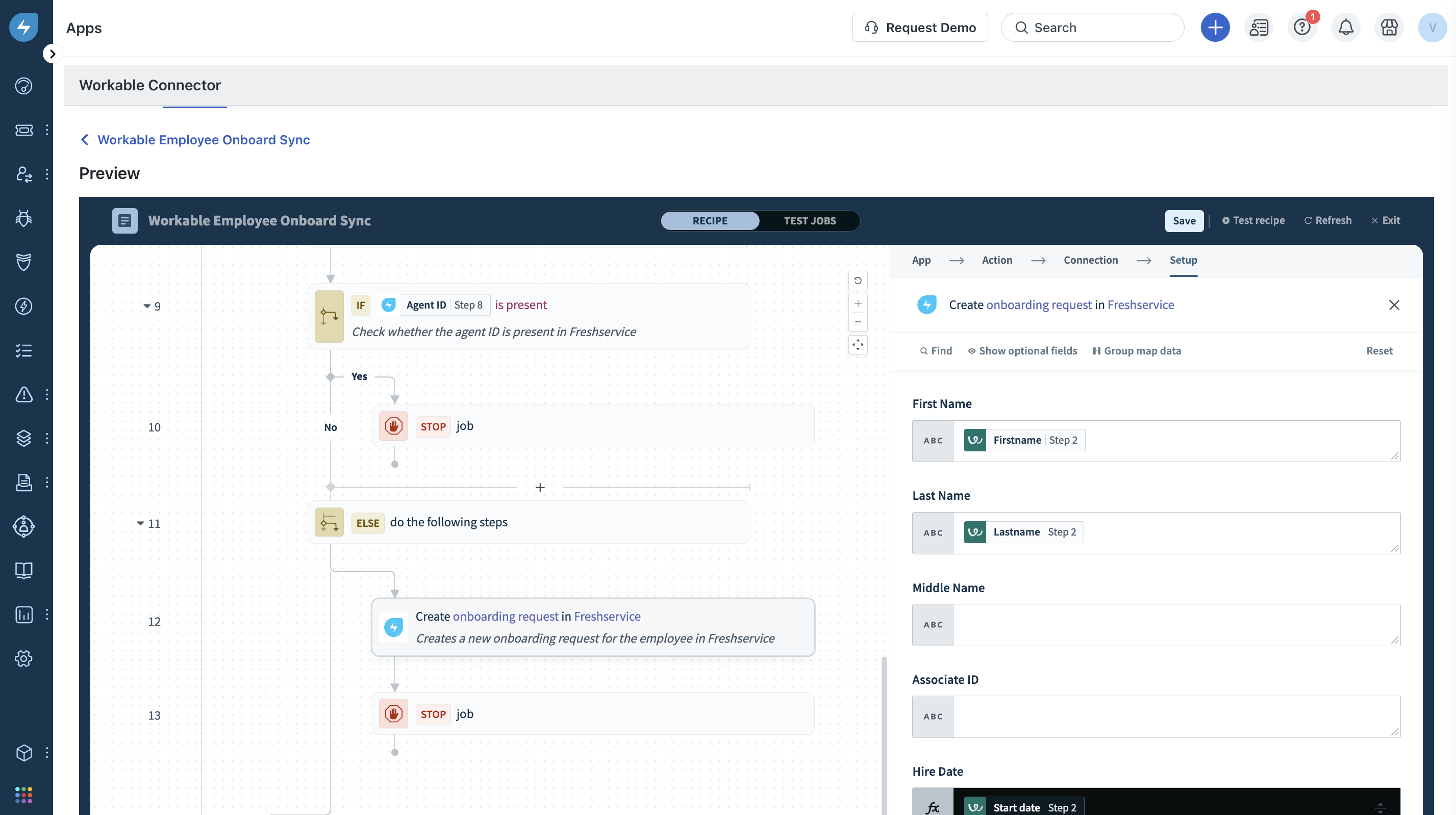The image size is (1456, 815).
Task: Click the fit-to-screen canvas icon
Action: coord(858,344)
